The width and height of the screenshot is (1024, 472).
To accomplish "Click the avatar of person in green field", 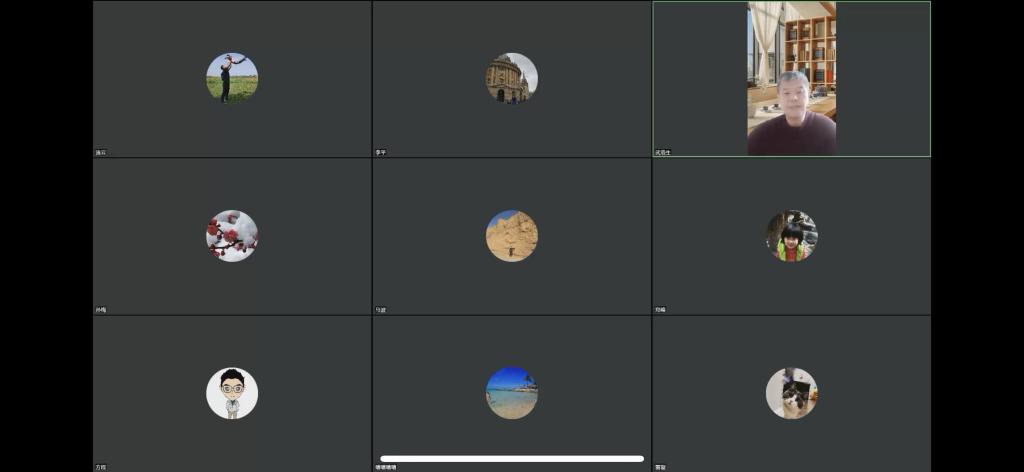I will click(232, 78).
